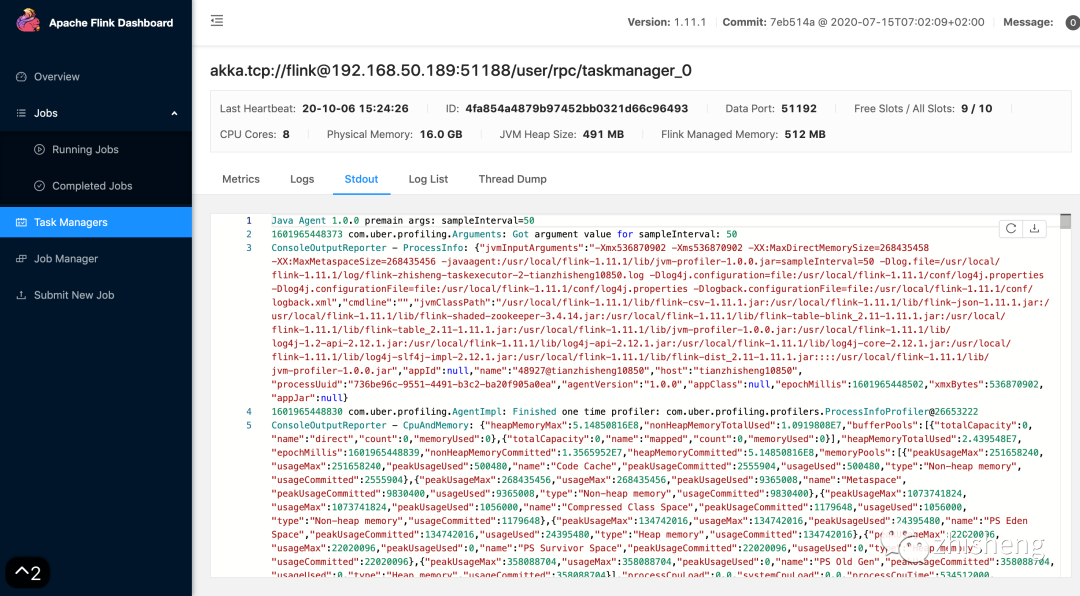Click the Version 1.11.1 text
The image size is (1080, 596).
pos(667,22)
